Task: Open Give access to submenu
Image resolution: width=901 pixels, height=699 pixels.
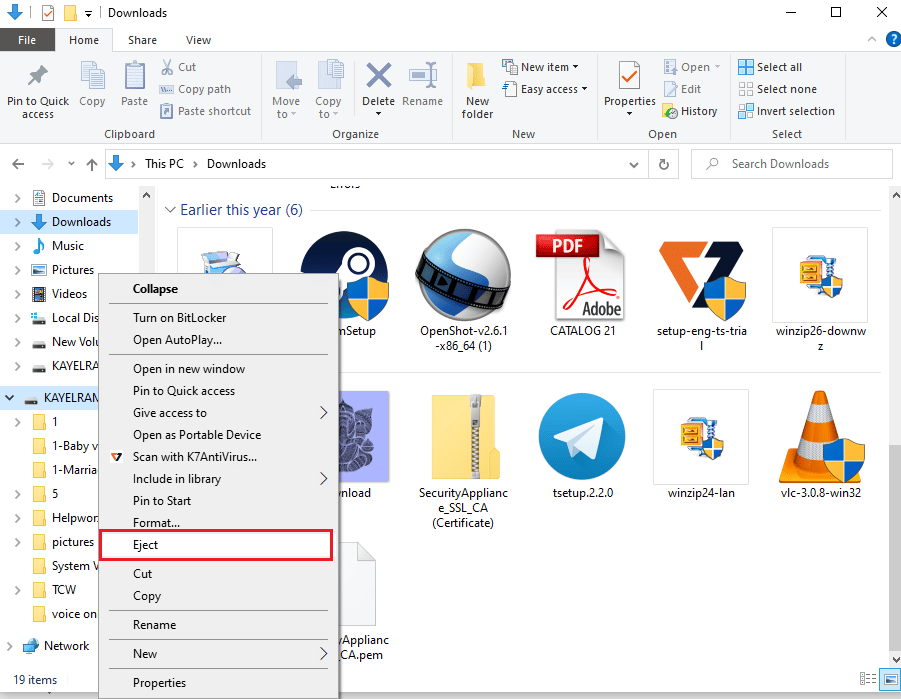Action: [218, 413]
